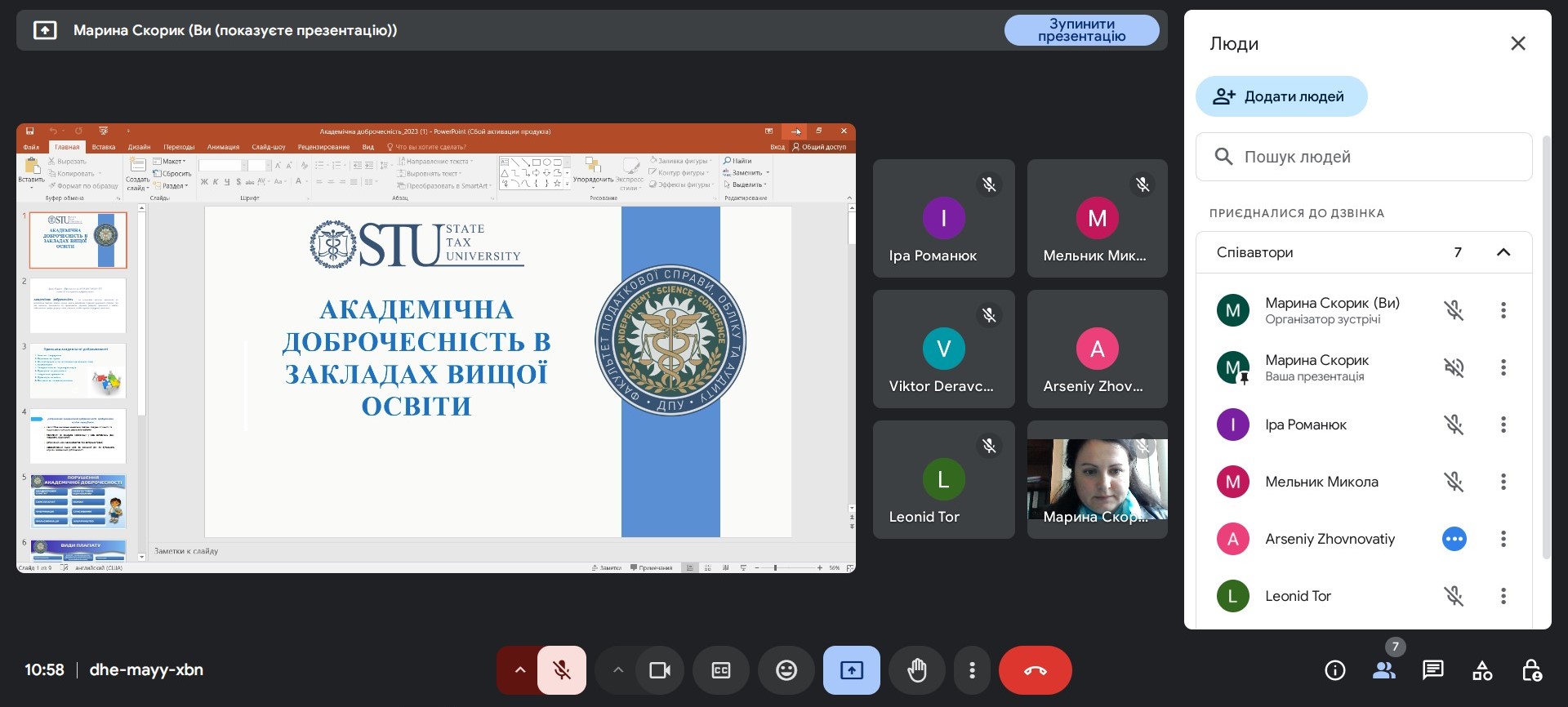The image size is (1568, 707).
Task: Open host controls lock icon
Action: [1531, 670]
